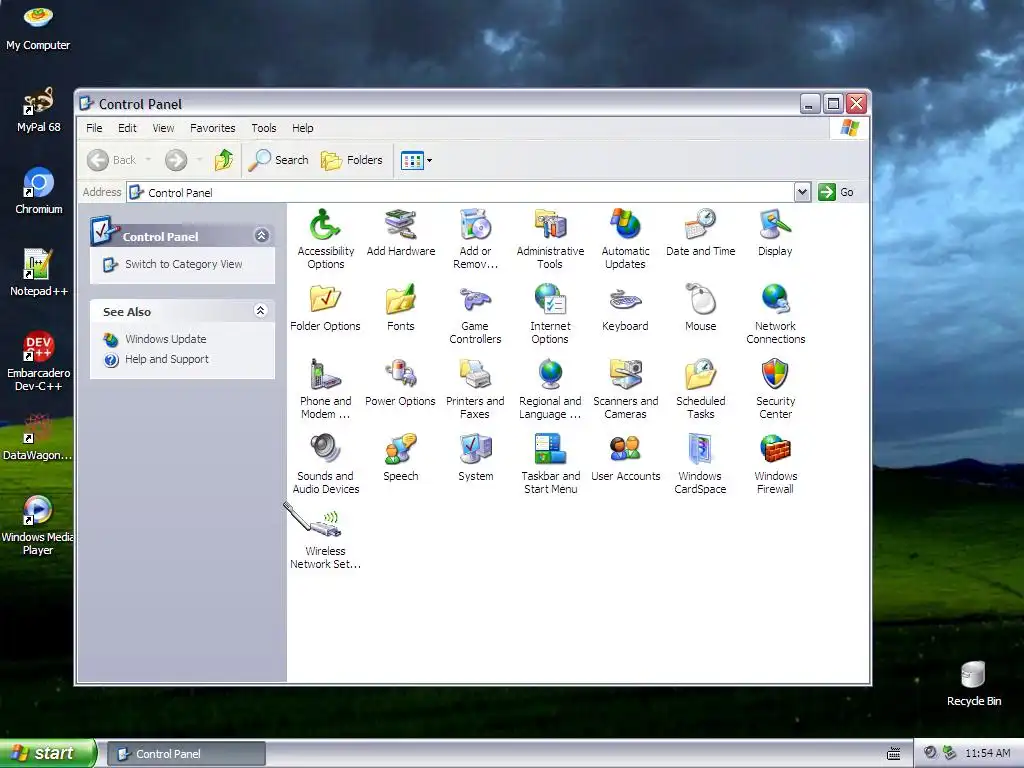Click the Start button
Image resolution: width=1024 pixels, height=768 pixels.
point(48,754)
